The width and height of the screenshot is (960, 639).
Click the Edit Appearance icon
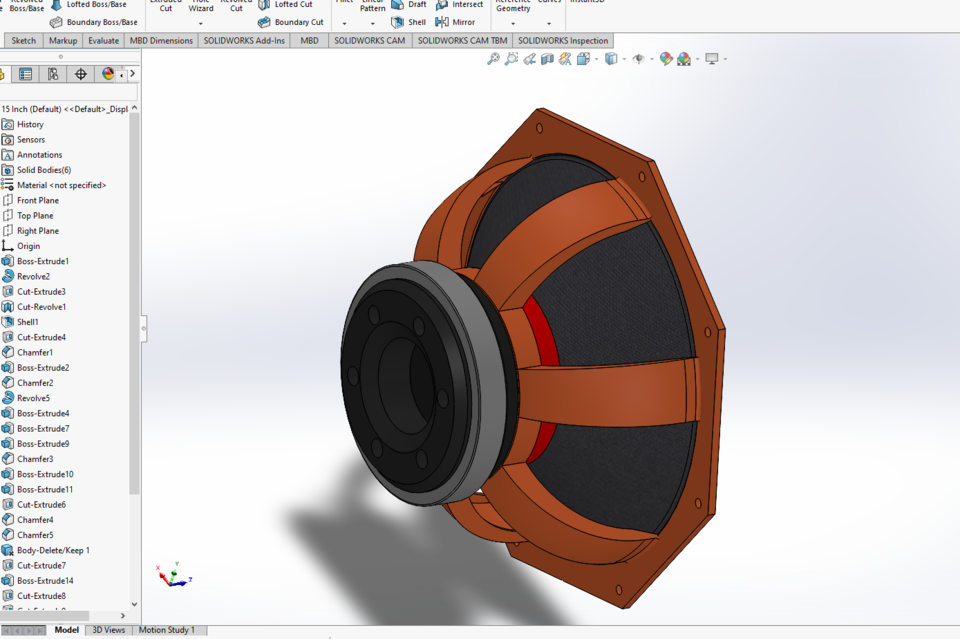(x=666, y=58)
